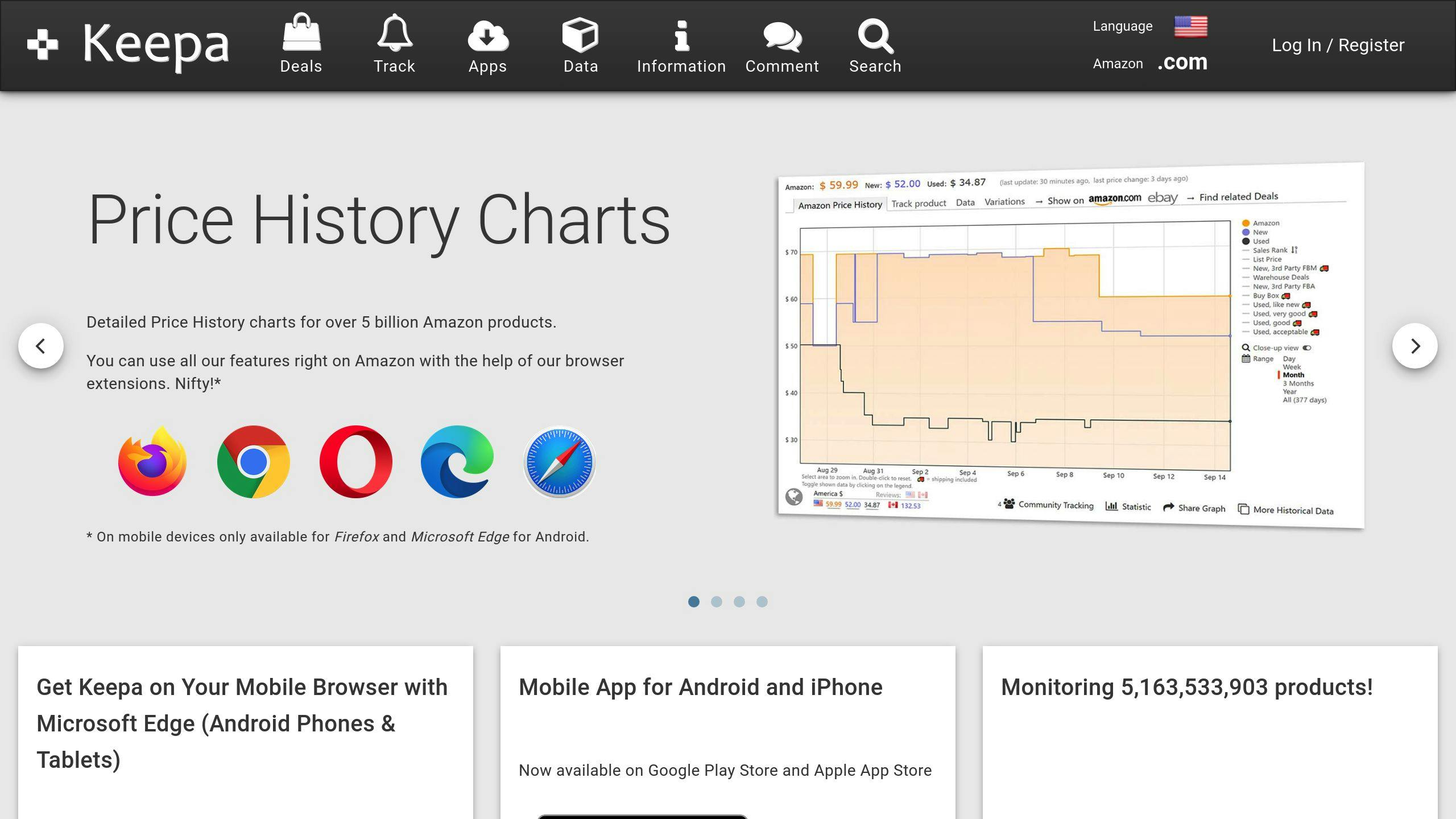Screen dimensions: 1456x819
Task: Change language via the US flag
Action: pyautogui.click(x=1191, y=26)
